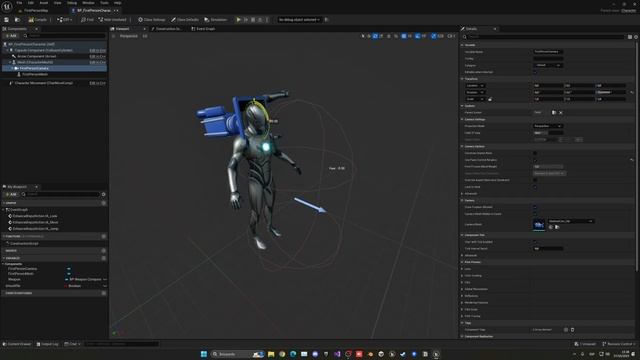Viewport: 640px width, 360px height.
Task: Add new function with plus icon
Action: (x=104, y=236)
